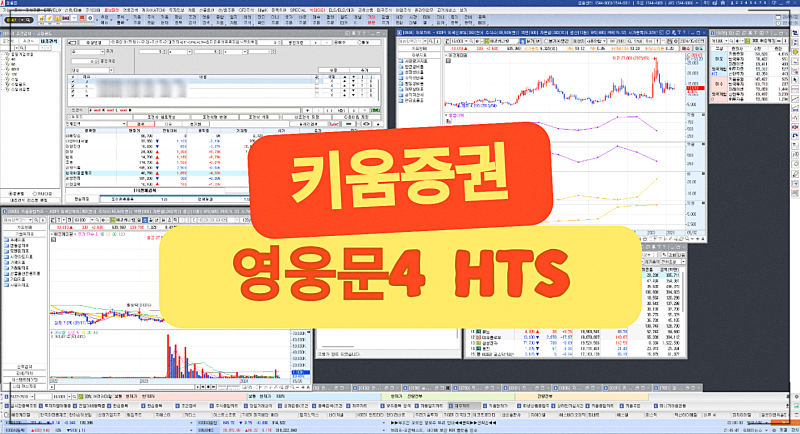Click the condition expression field showing the 'and' terms
The image size is (800, 434).
click(194, 110)
